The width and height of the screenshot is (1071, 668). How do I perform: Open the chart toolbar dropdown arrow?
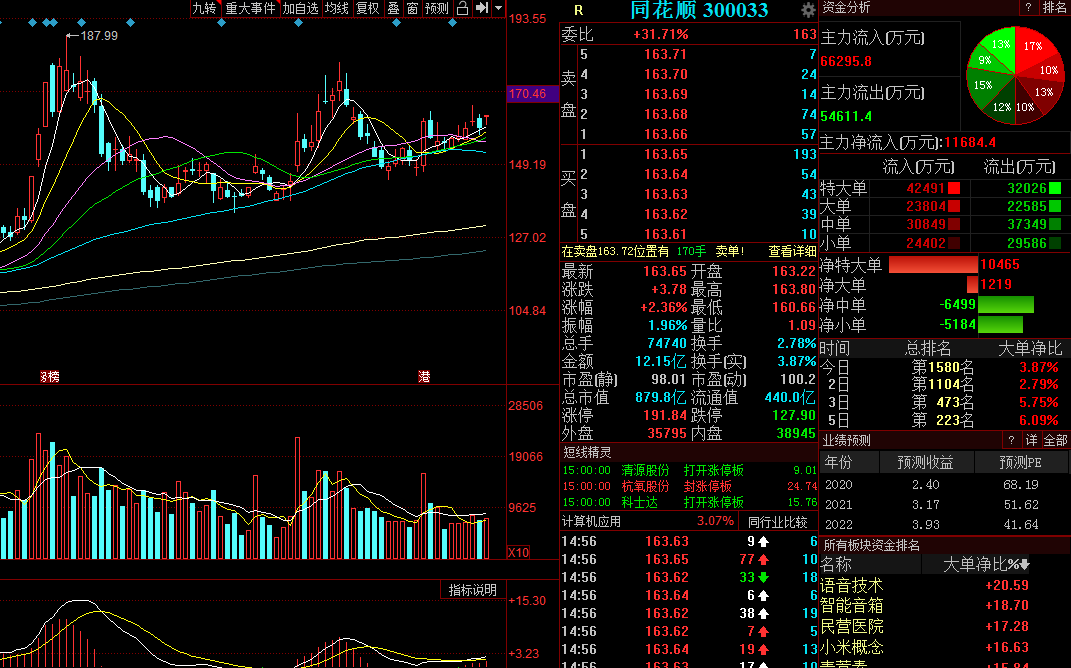(x=499, y=8)
